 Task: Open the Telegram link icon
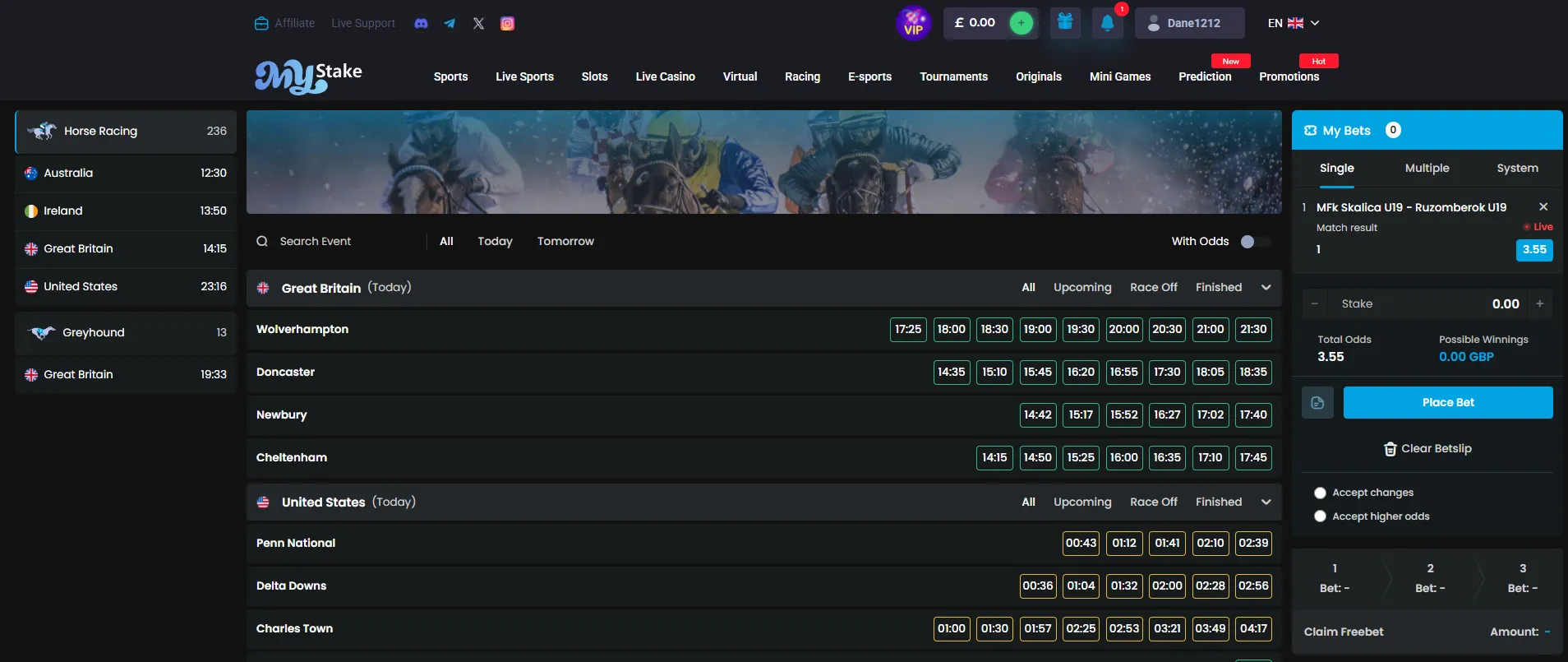pos(450,23)
